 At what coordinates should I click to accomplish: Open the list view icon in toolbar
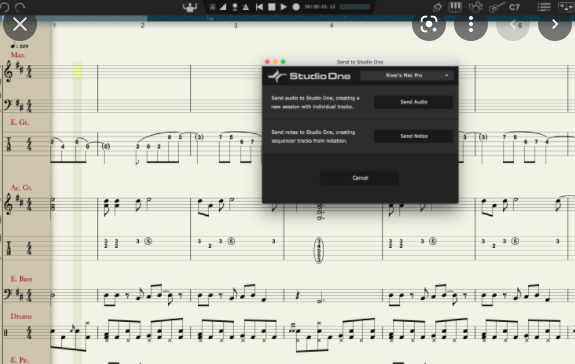click(x=544, y=7)
